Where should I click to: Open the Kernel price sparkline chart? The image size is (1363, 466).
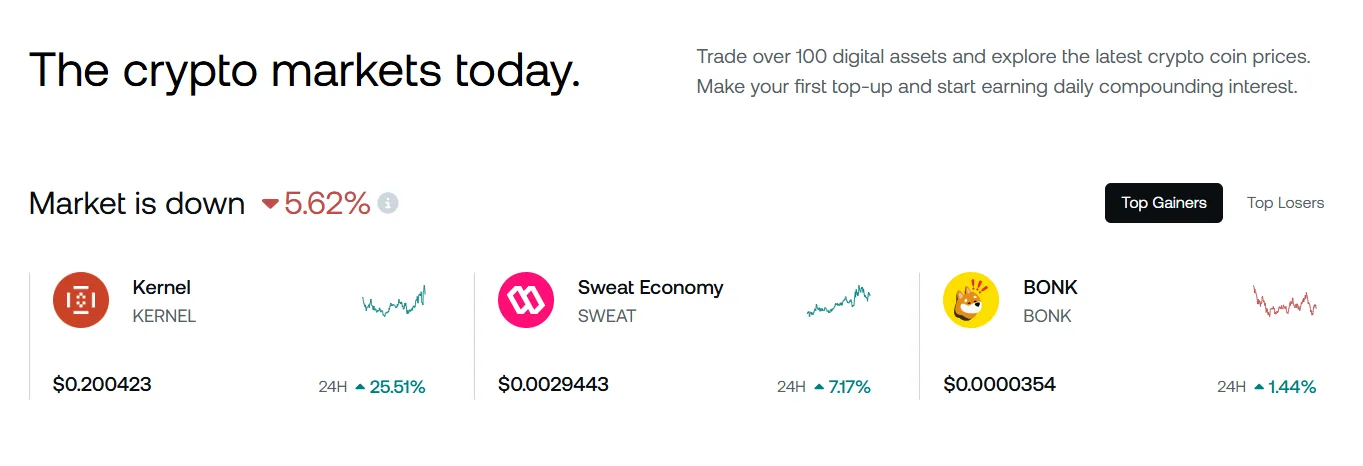[x=394, y=300]
